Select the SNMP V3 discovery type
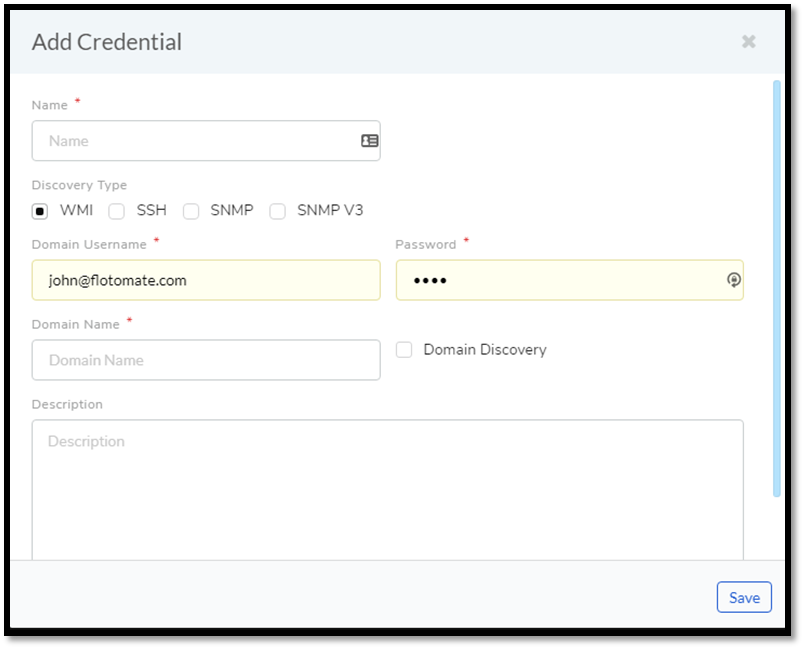 click(x=277, y=211)
